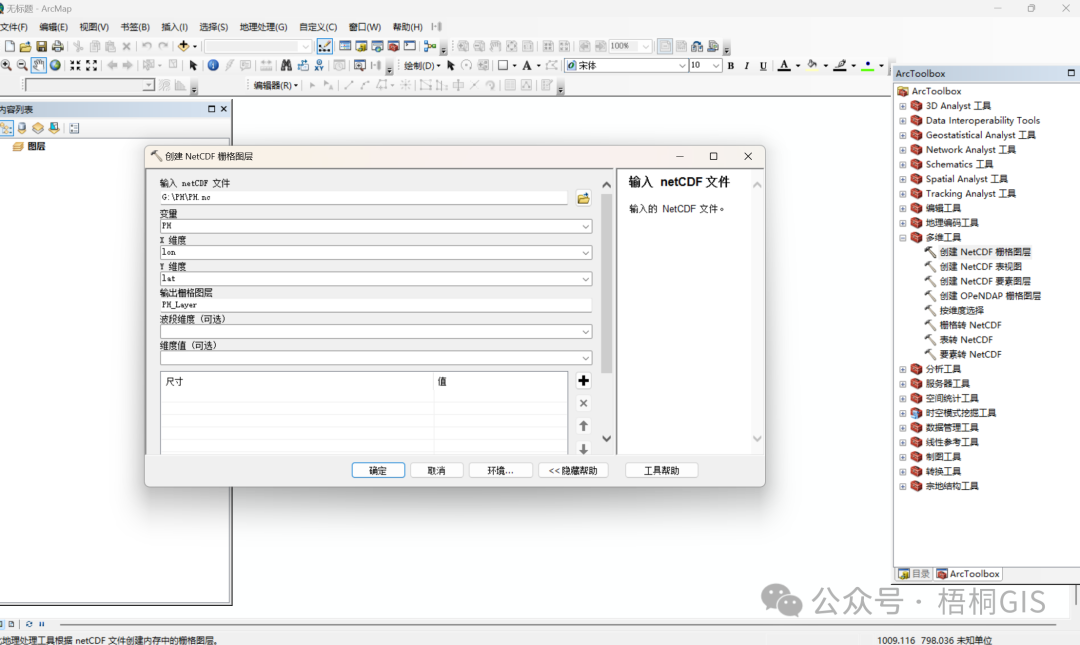
Task: Toggle Underline text formatting
Action: coord(763,65)
